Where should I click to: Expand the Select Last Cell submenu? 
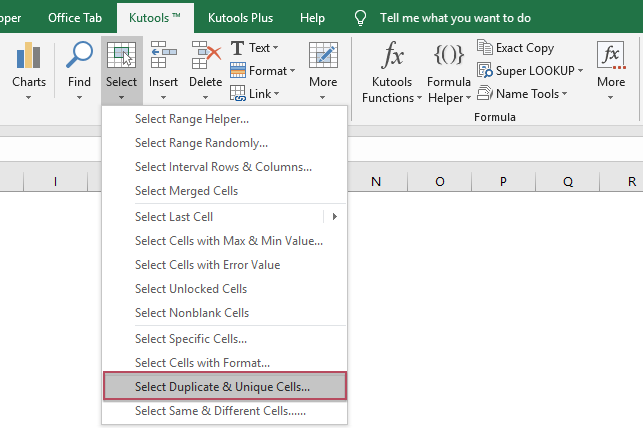tap(334, 217)
